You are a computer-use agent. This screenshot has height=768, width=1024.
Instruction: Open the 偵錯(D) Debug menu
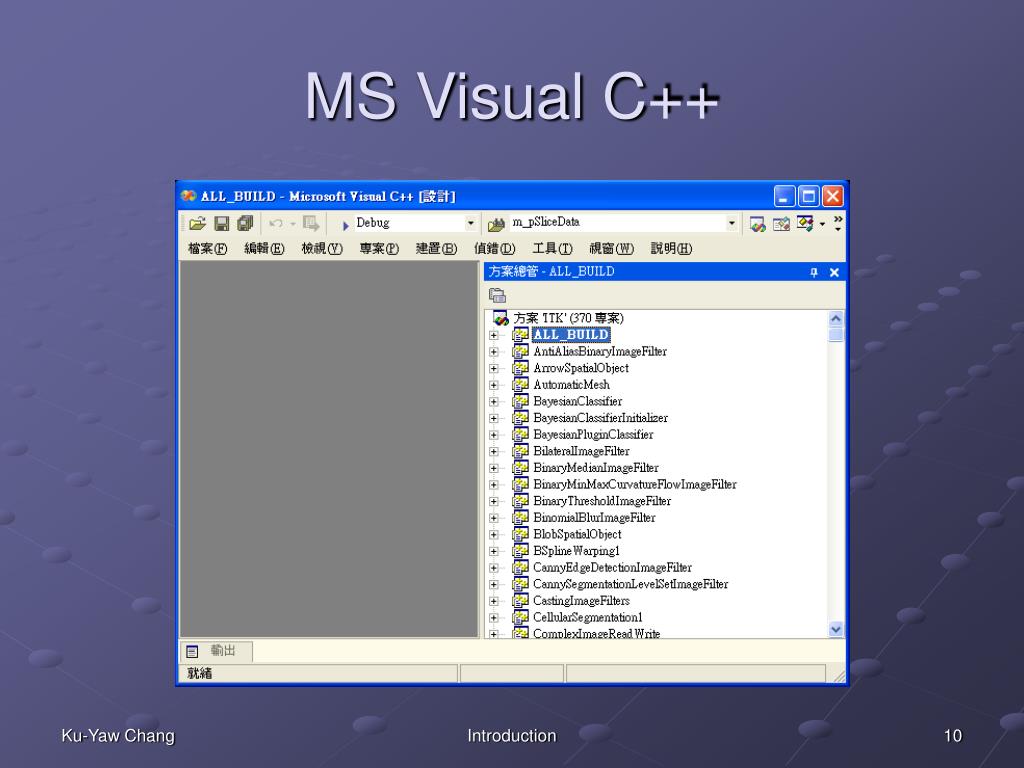494,249
